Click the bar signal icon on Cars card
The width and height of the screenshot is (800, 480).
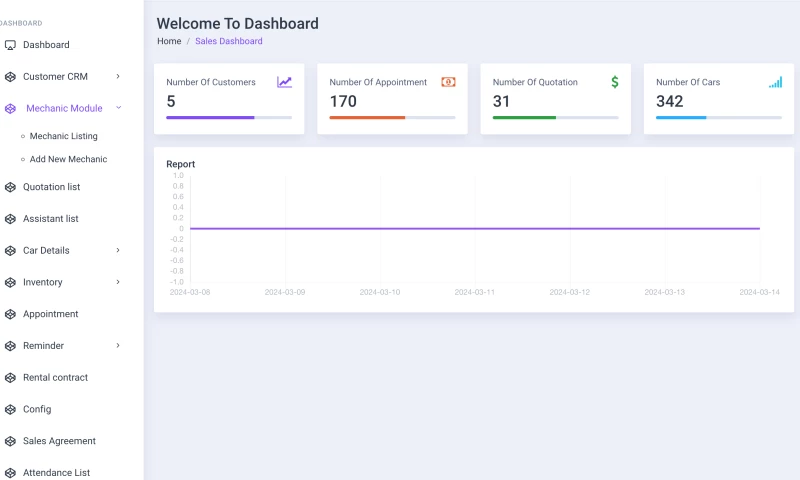tap(775, 82)
